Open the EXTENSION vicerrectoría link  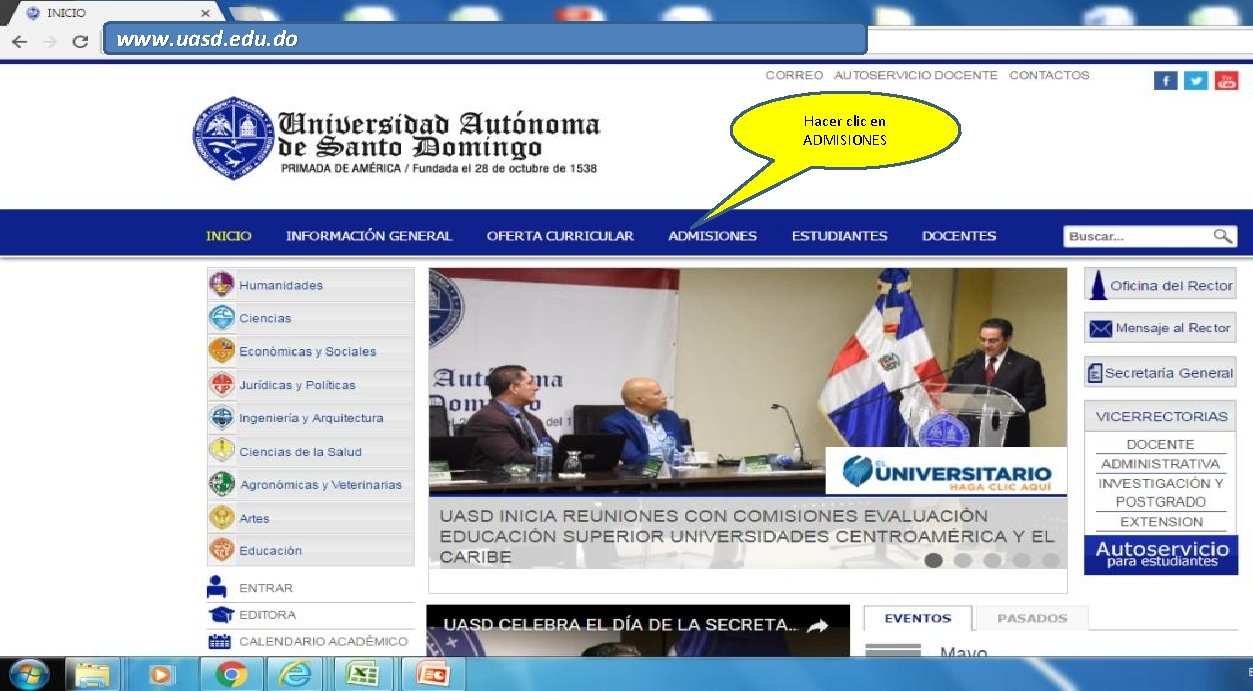point(1161,522)
